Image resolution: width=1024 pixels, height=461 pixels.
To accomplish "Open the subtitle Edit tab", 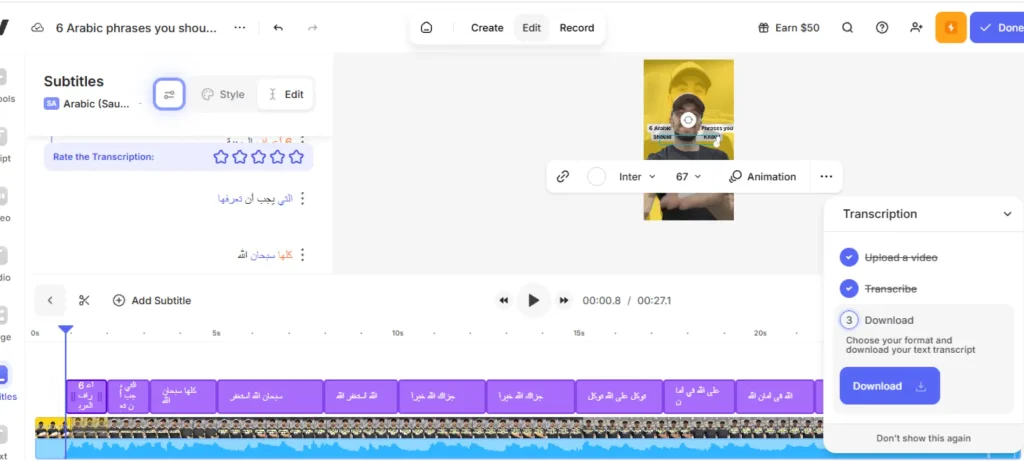I will [285, 95].
